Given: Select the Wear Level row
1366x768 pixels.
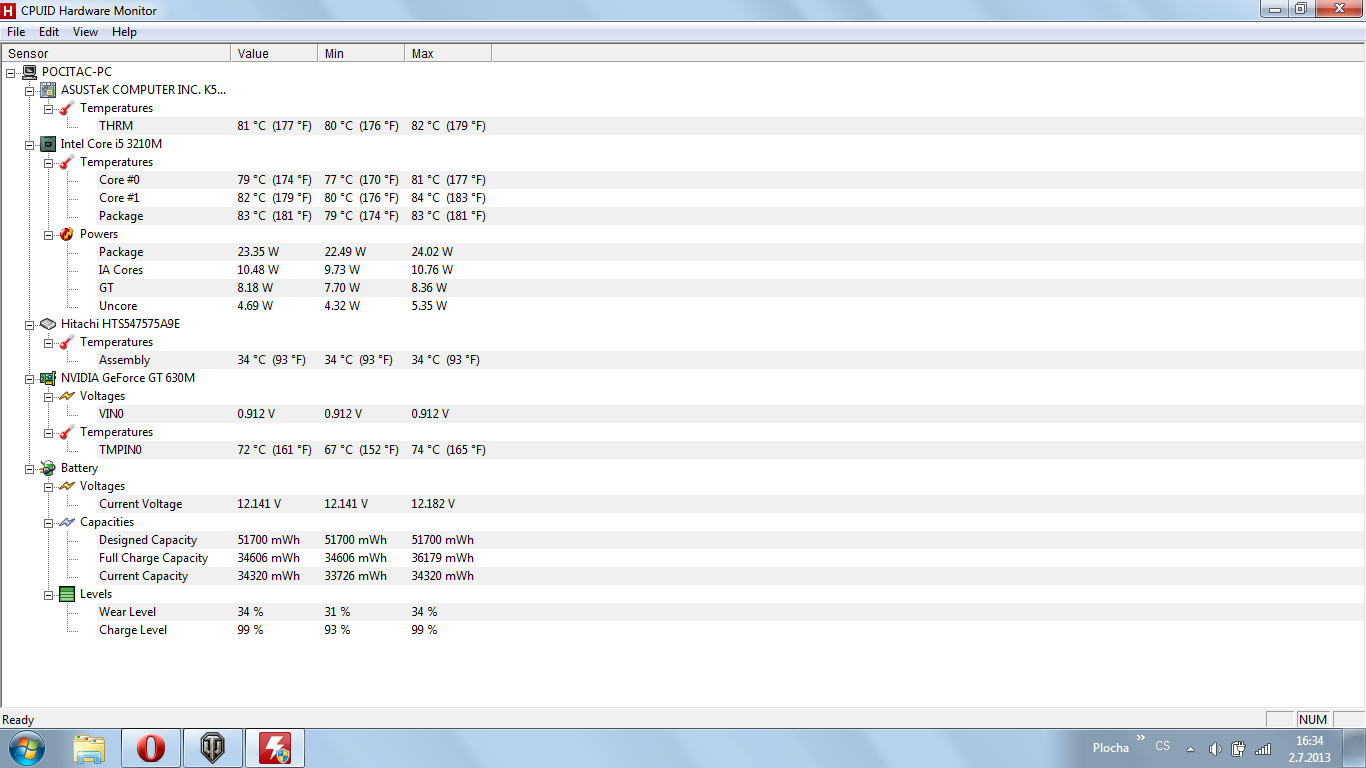Looking at the screenshot, I should [x=683, y=612].
